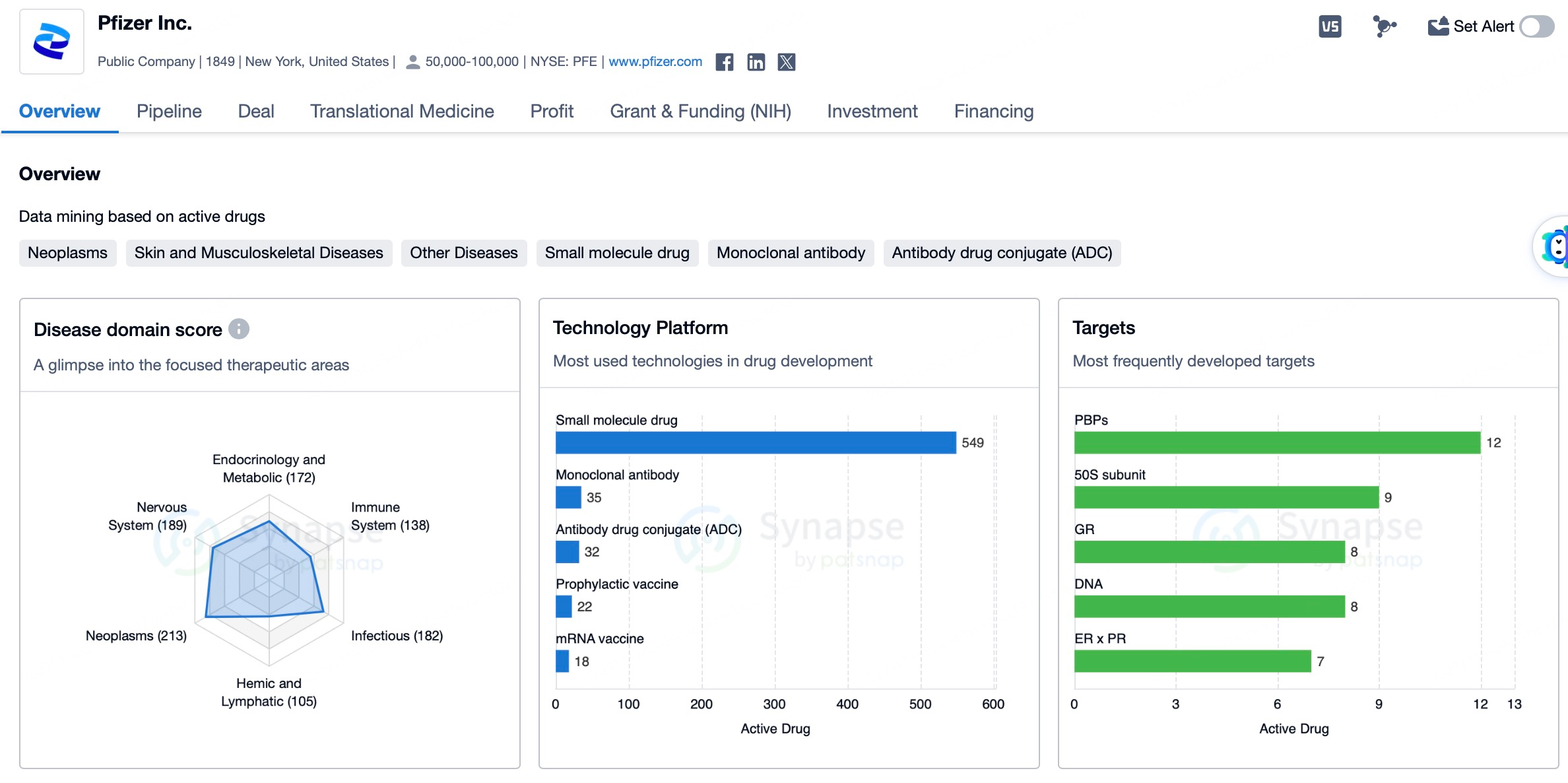Image resolution: width=1568 pixels, height=783 pixels.
Task: Click the X (Twitter) social media icon
Action: click(786, 63)
